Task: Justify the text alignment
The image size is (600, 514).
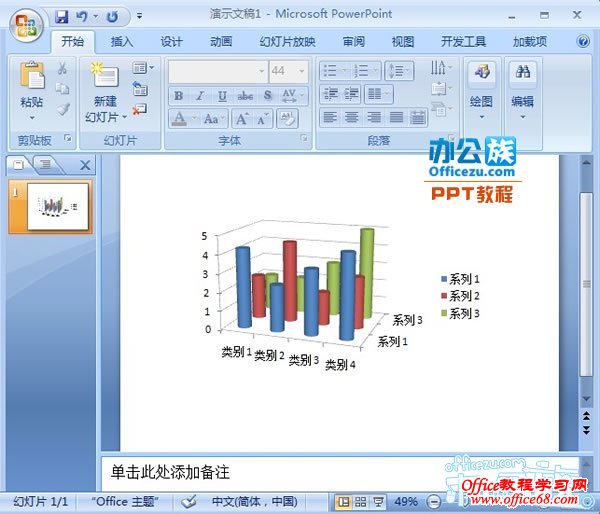Action: pyautogui.click(x=396, y=117)
